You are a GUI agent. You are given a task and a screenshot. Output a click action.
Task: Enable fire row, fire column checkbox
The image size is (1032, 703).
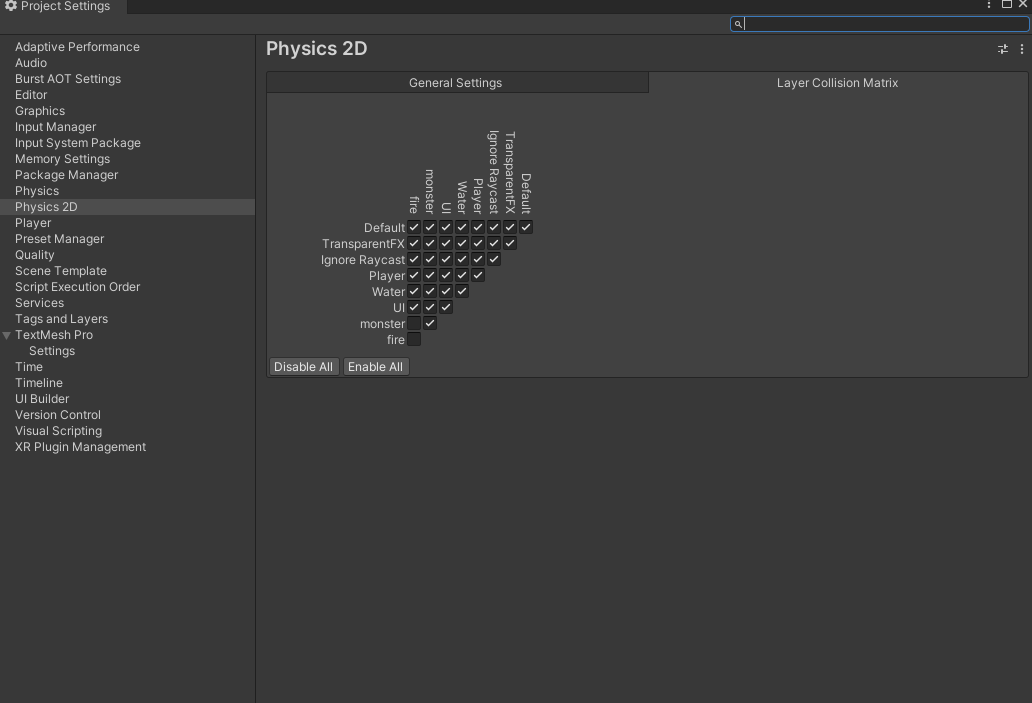point(414,340)
